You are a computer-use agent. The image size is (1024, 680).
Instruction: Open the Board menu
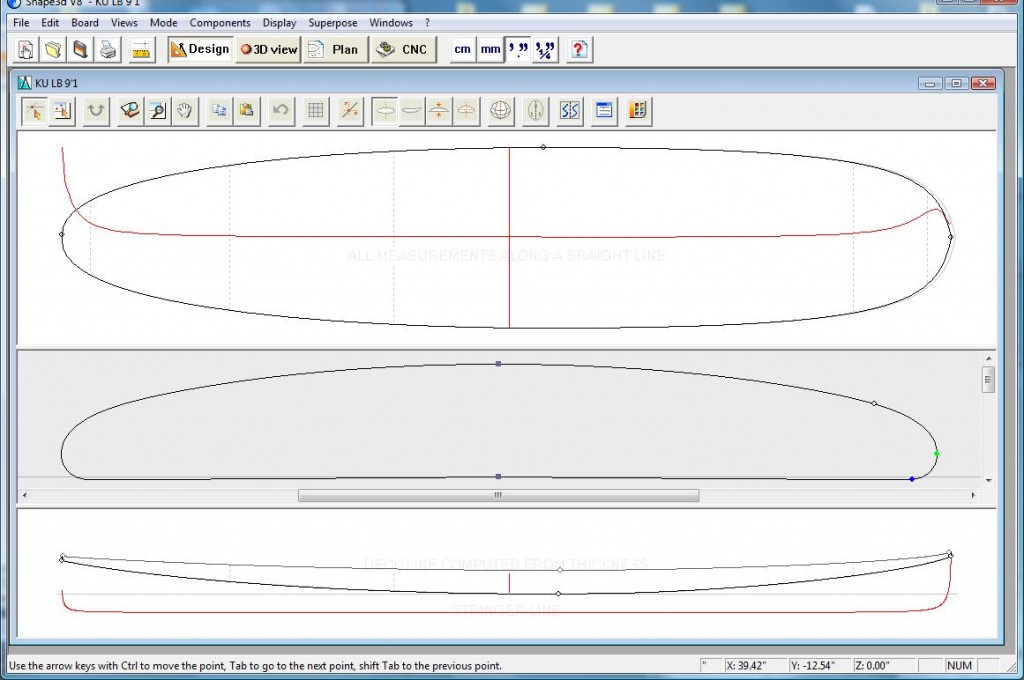tap(84, 22)
